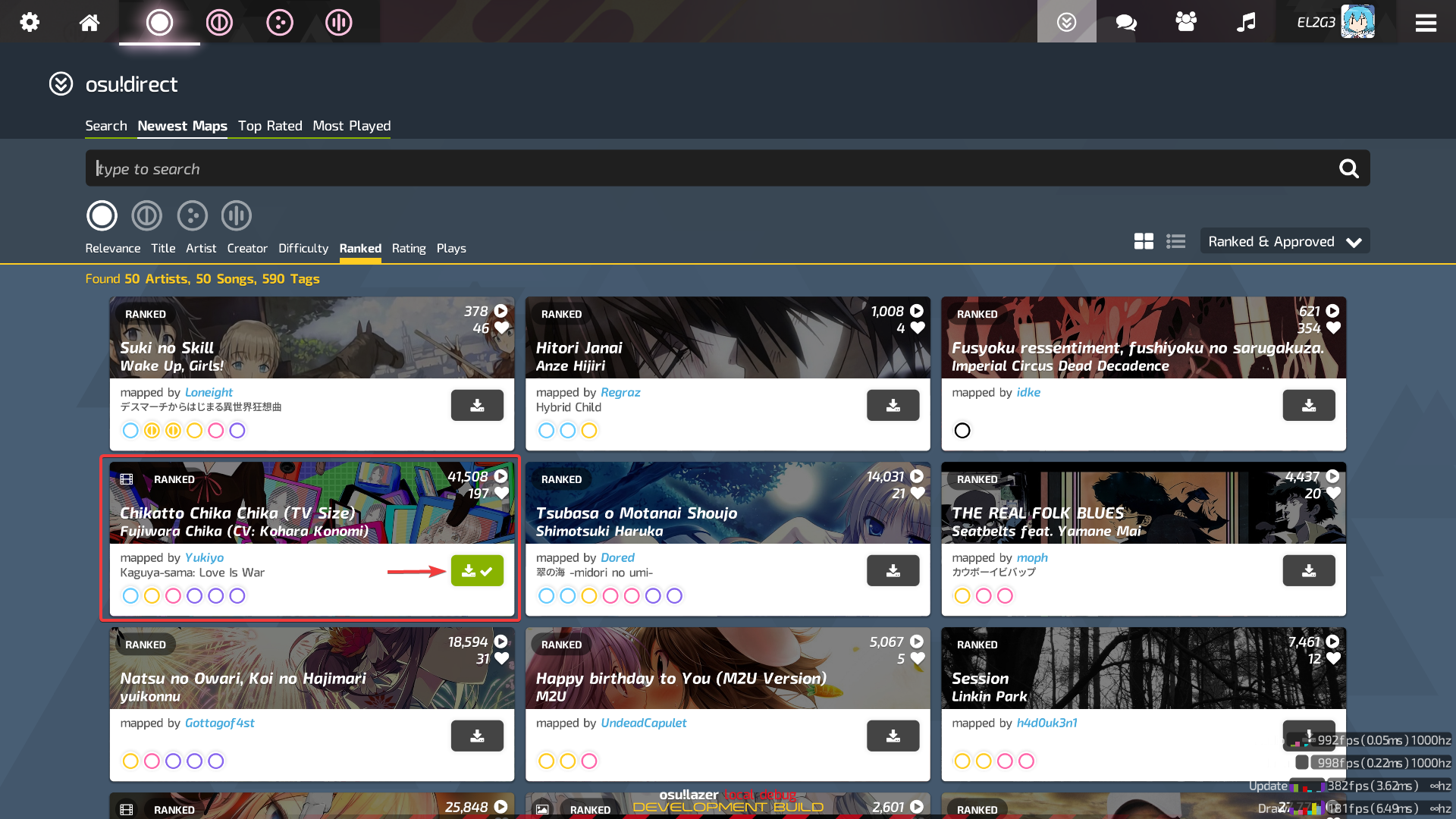Click a pink difficulty circle on Suki no Skill
This screenshot has width=1456, height=819.
(x=216, y=430)
